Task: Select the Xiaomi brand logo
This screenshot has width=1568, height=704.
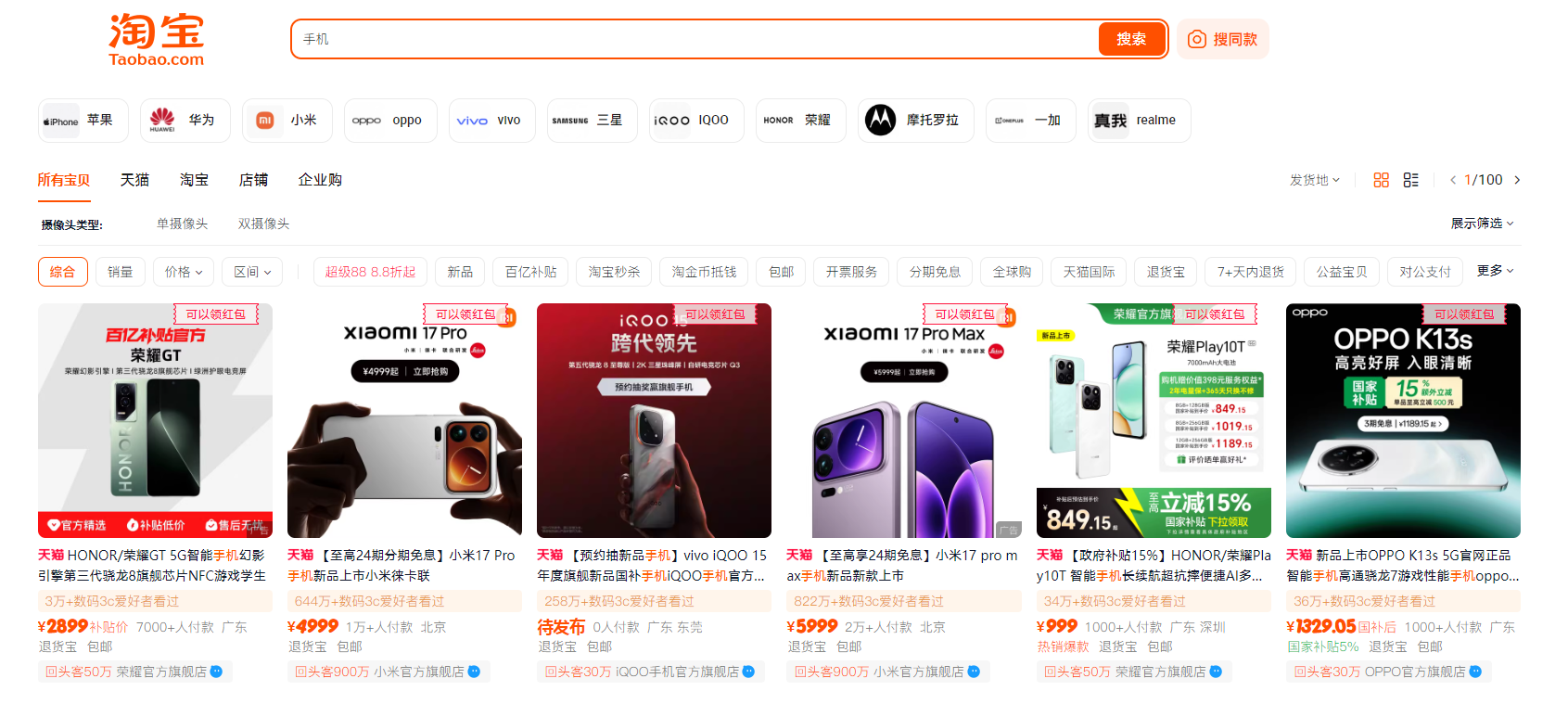Action: click(x=265, y=121)
